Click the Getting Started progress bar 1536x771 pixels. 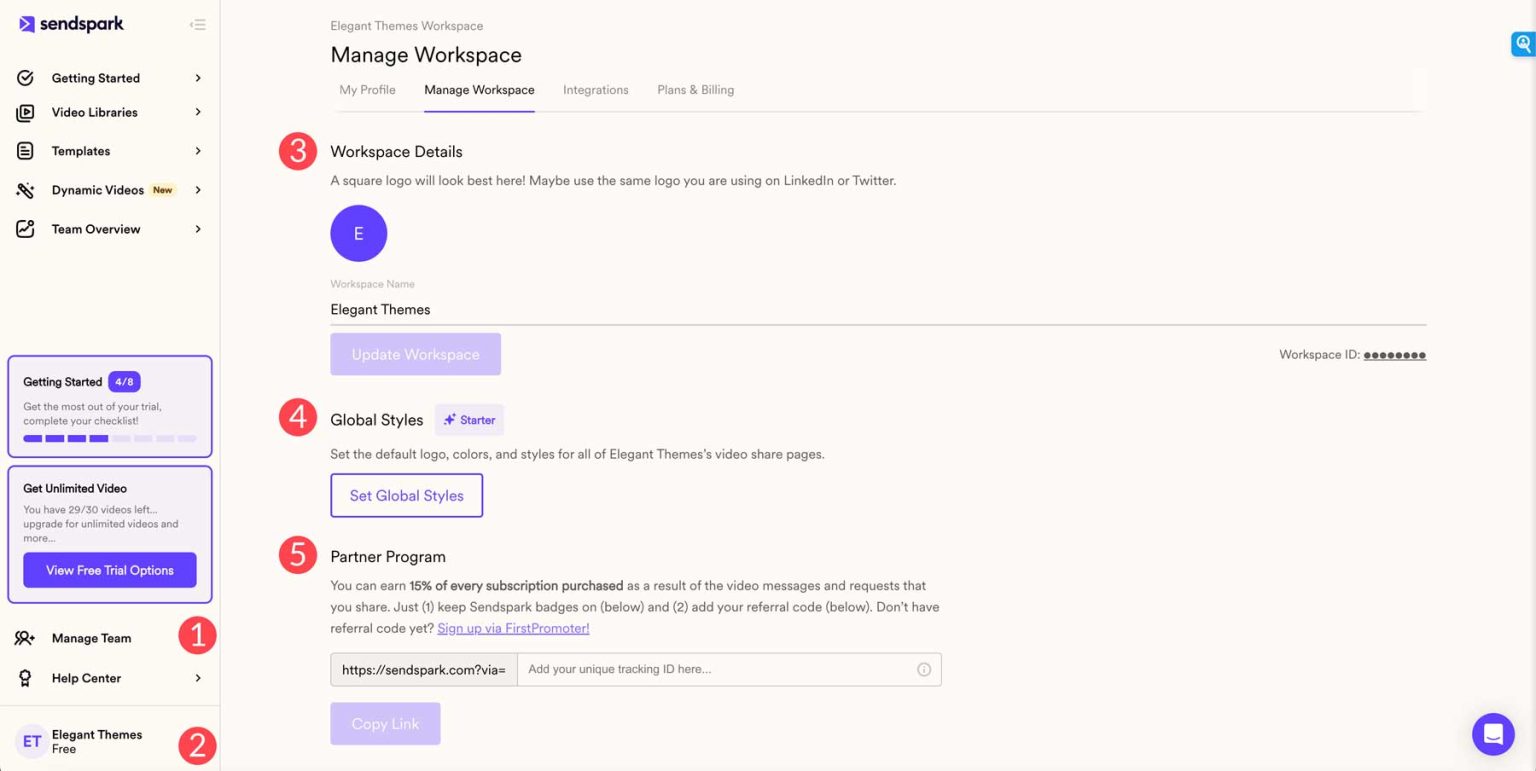click(x=110, y=438)
